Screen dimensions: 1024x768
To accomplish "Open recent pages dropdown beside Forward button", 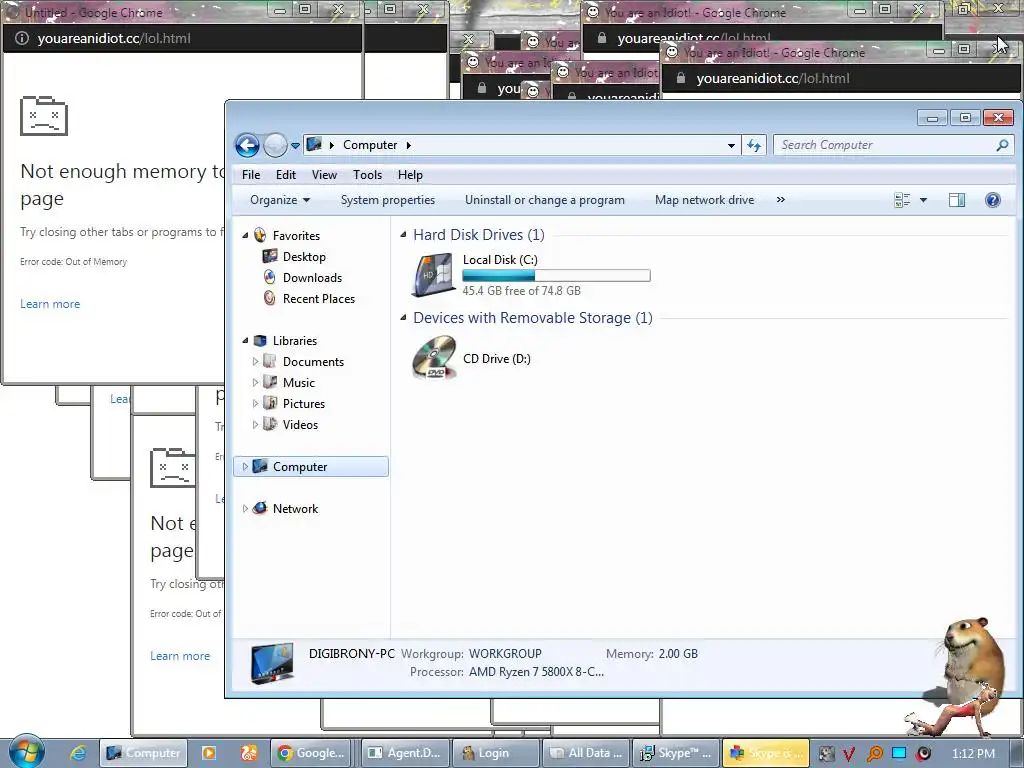I will tap(295, 146).
